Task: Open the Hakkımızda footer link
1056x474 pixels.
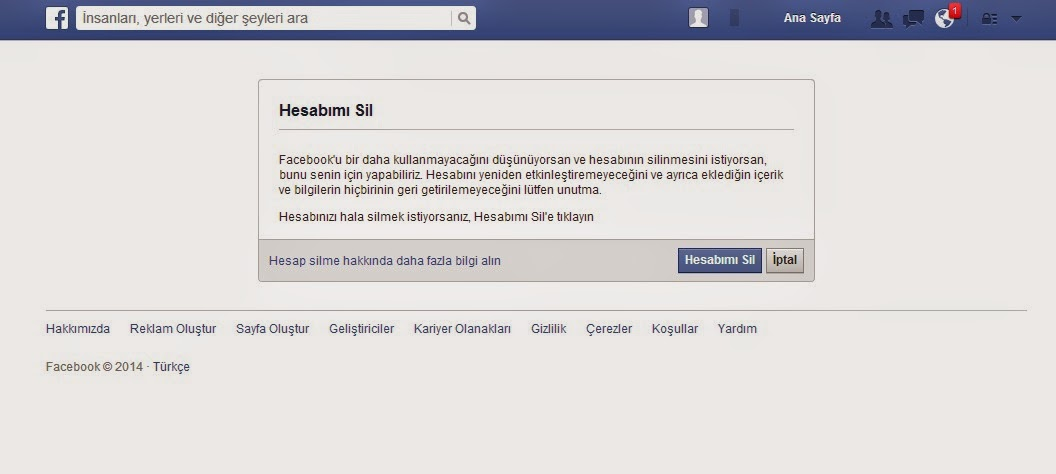Action: [x=77, y=329]
